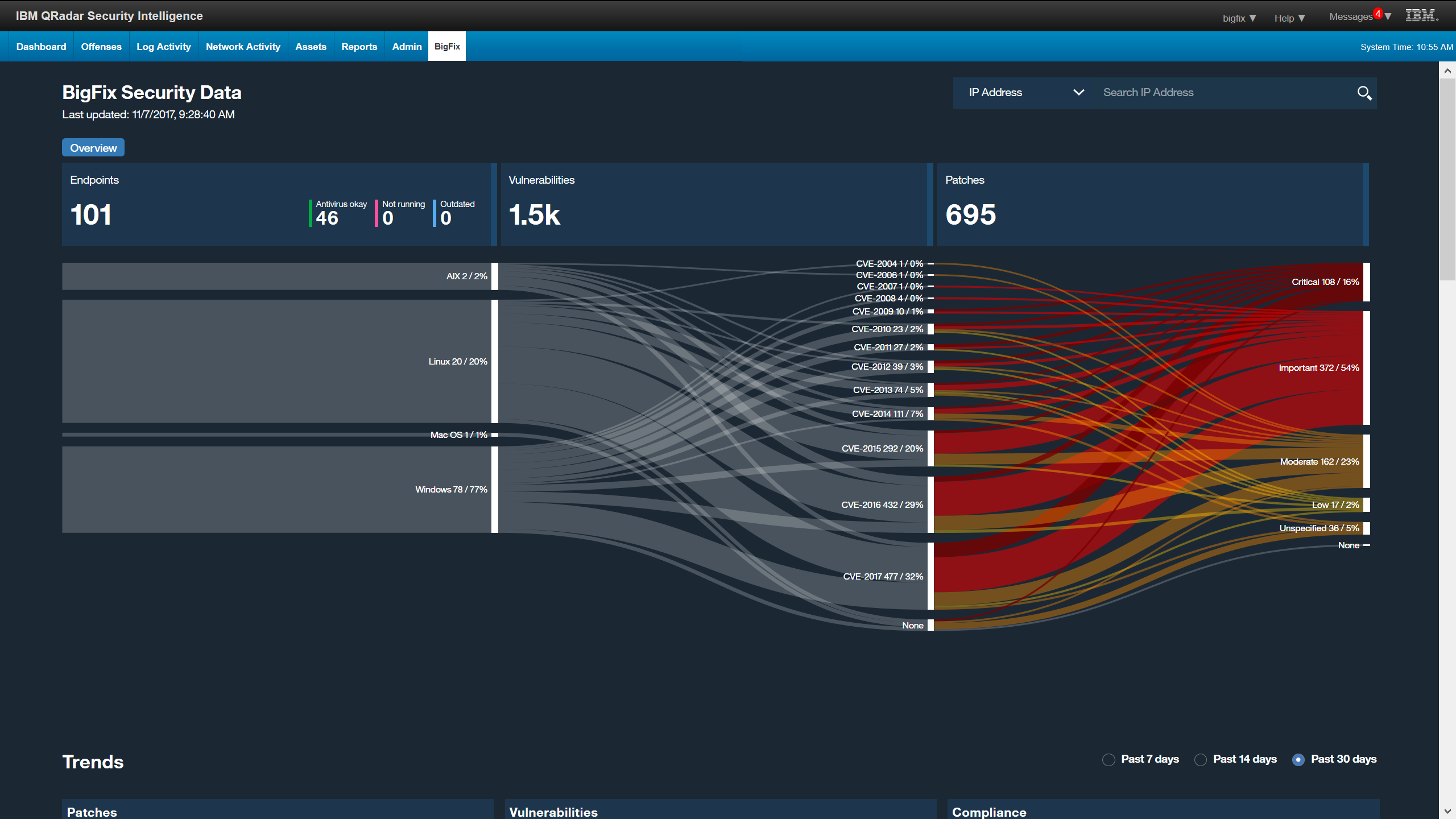Open the Admin tab

[406, 46]
